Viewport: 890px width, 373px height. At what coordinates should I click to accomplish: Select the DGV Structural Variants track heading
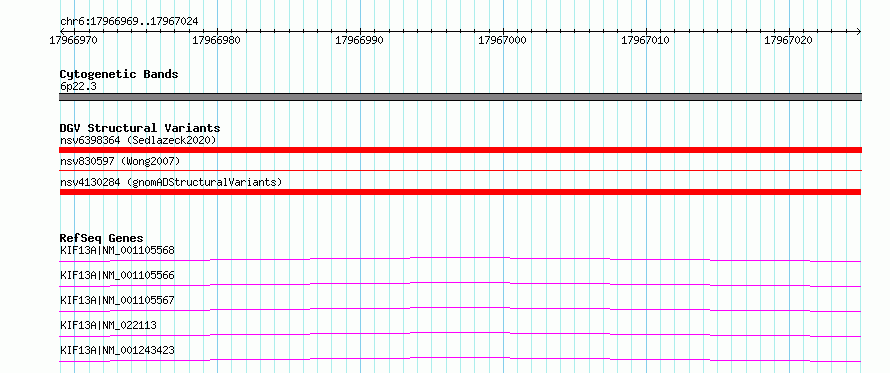click(140, 128)
